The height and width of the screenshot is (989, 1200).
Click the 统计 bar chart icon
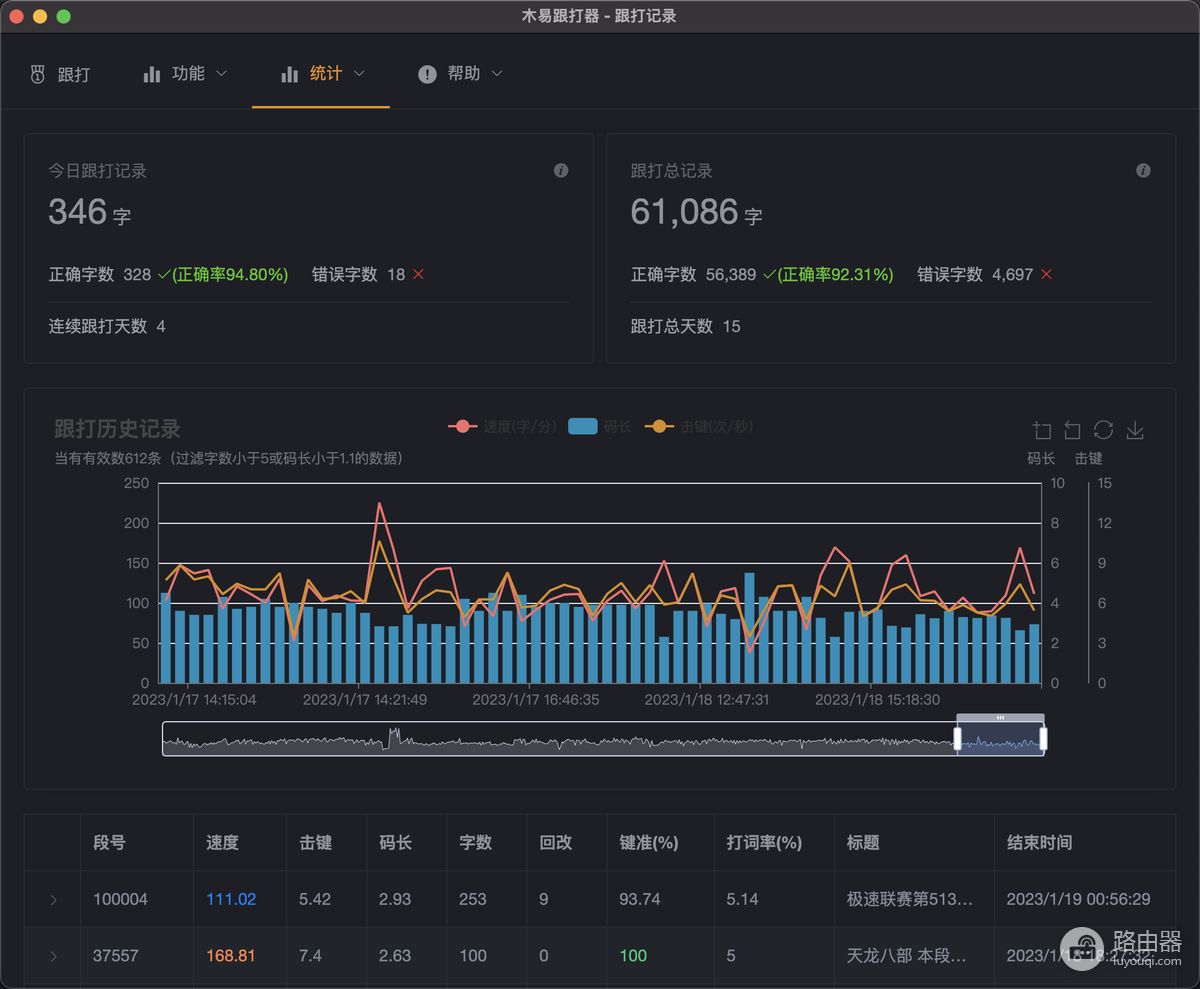click(290, 74)
